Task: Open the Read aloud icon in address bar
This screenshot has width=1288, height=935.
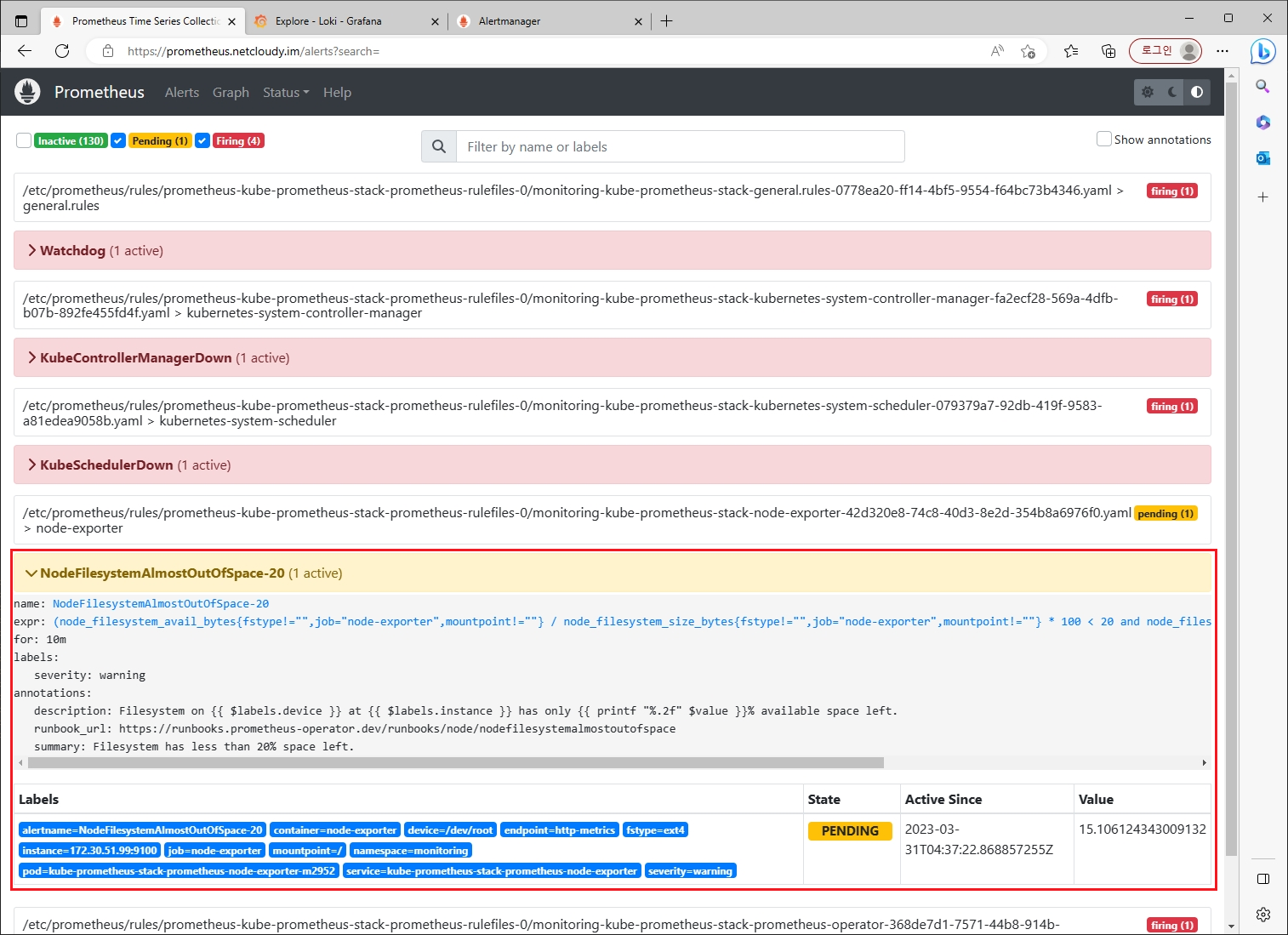Action: (x=997, y=51)
